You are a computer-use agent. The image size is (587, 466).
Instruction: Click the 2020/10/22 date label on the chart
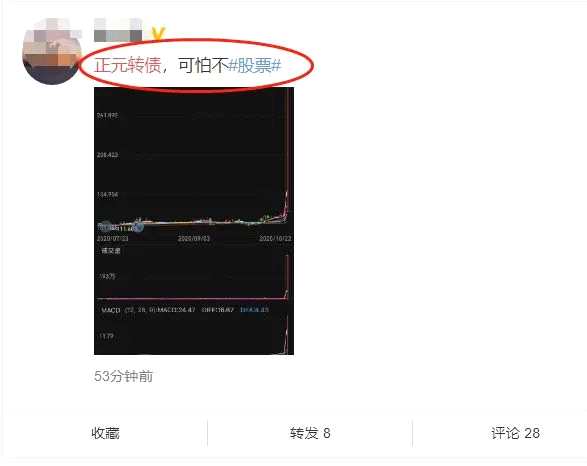276,238
